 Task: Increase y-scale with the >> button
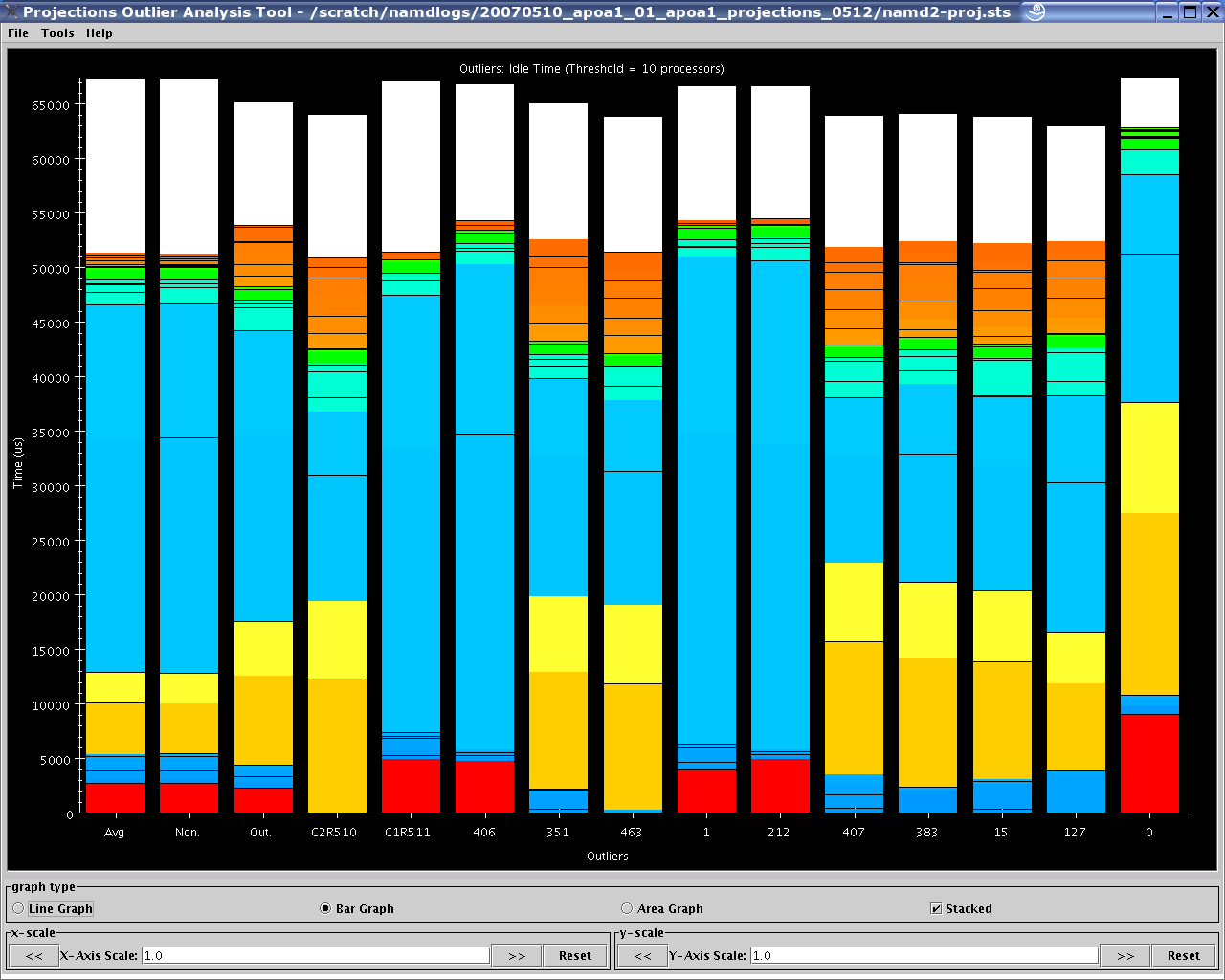(x=1125, y=955)
